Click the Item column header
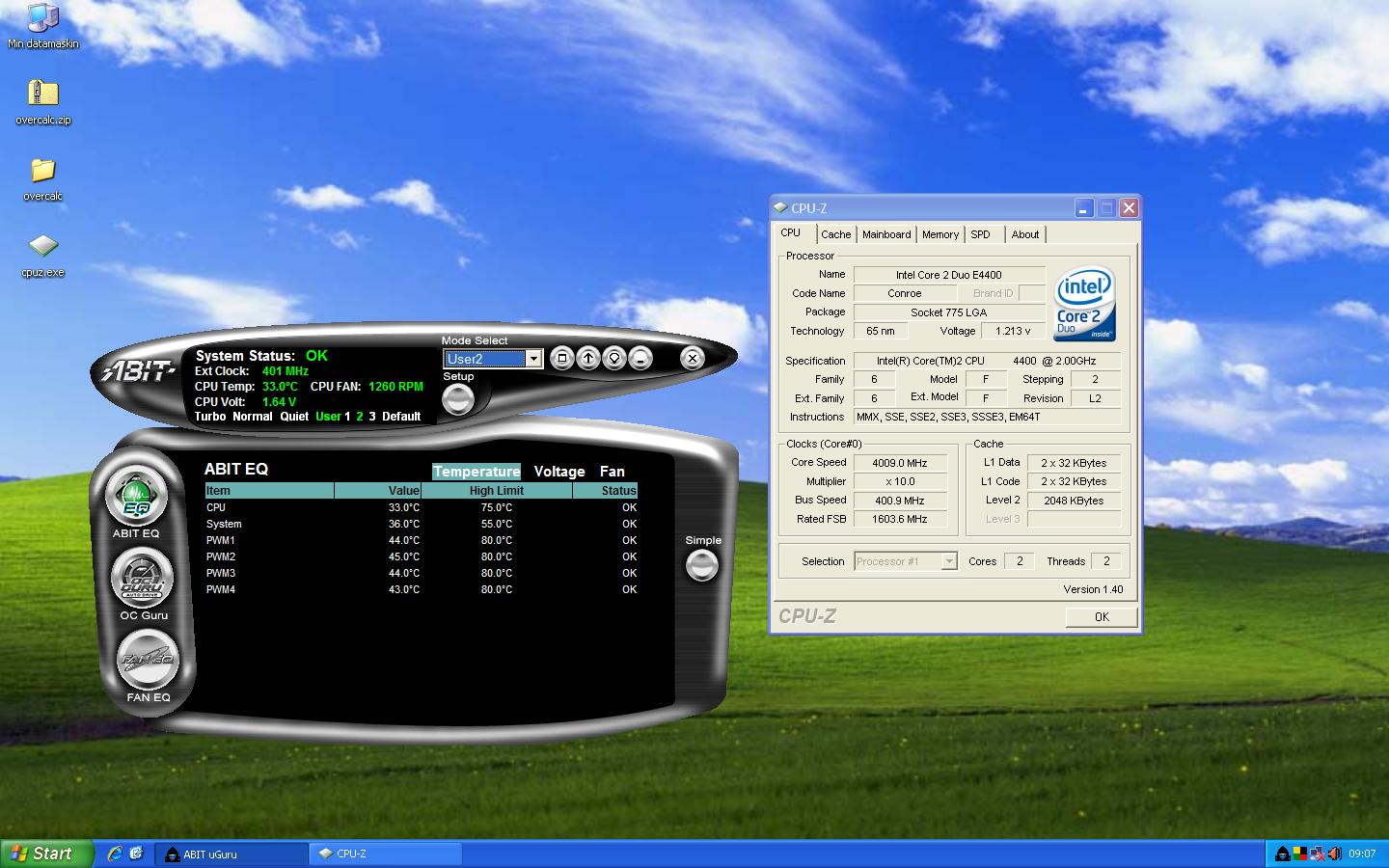Screen dimensions: 1389x868 (x=269, y=491)
